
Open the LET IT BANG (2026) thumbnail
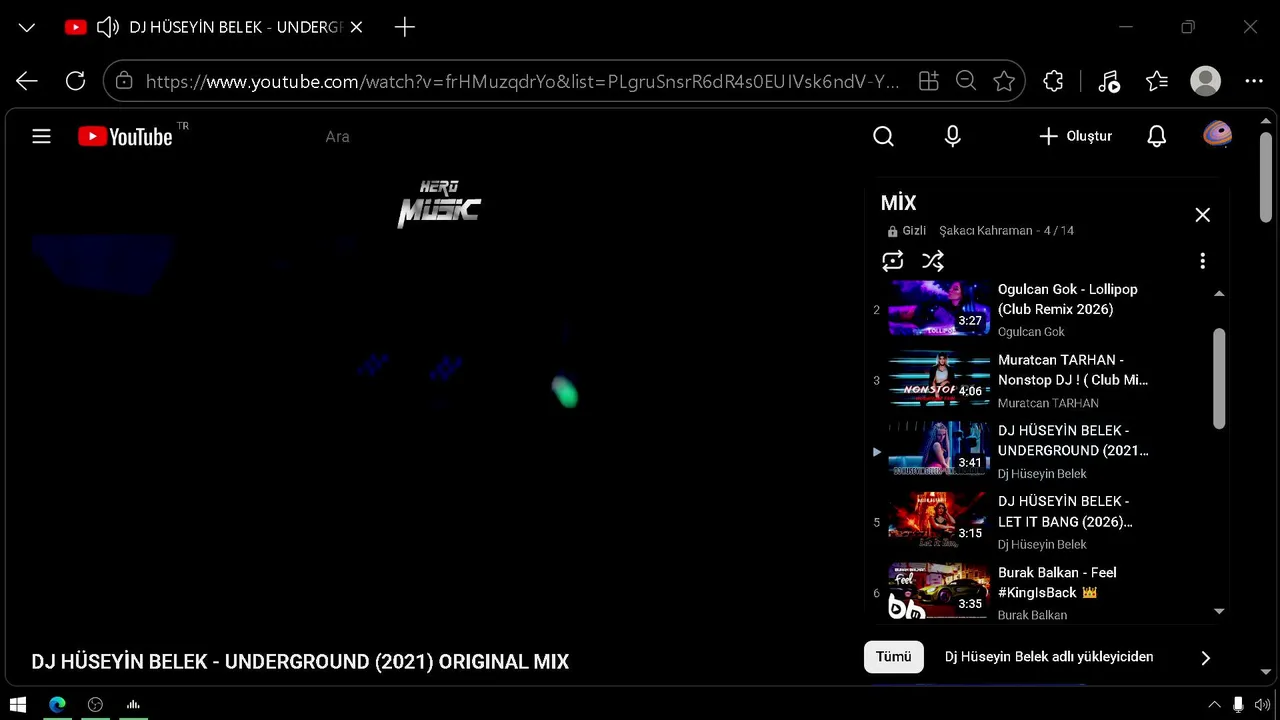(939, 520)
